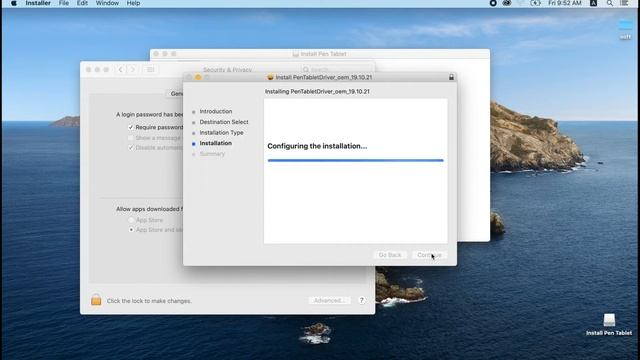Click the Go Back button
Image resolution: width=640 pixels, height=360 pixels.
[x=390, y=255]
